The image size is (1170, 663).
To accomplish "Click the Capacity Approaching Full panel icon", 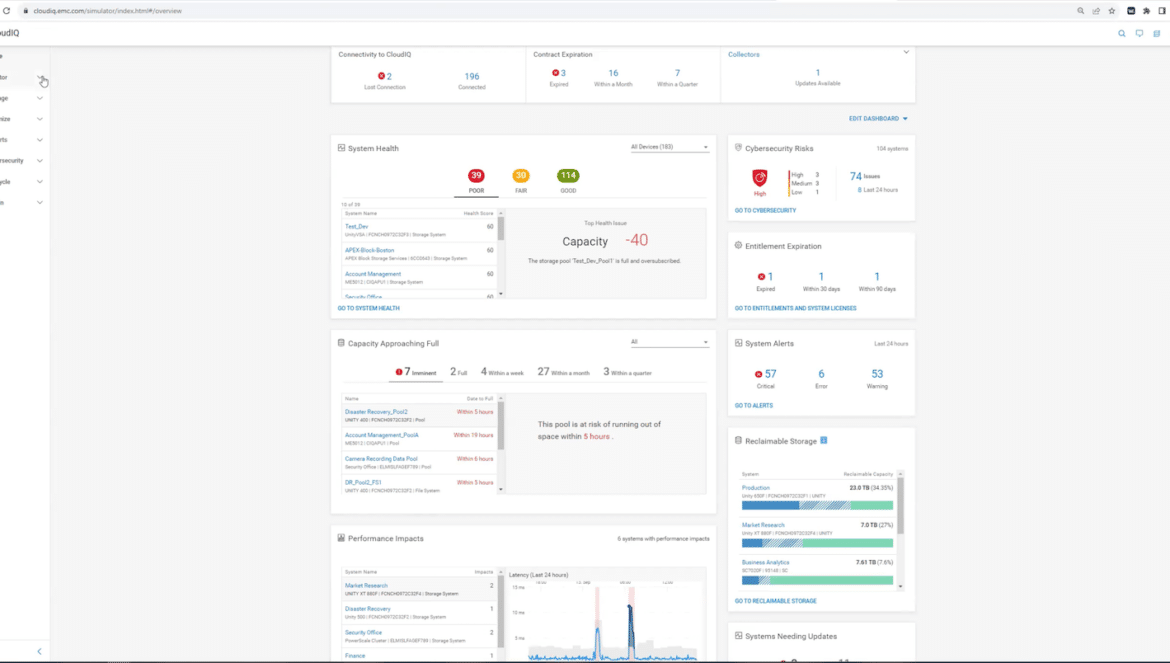I will [x=341, y=343].
